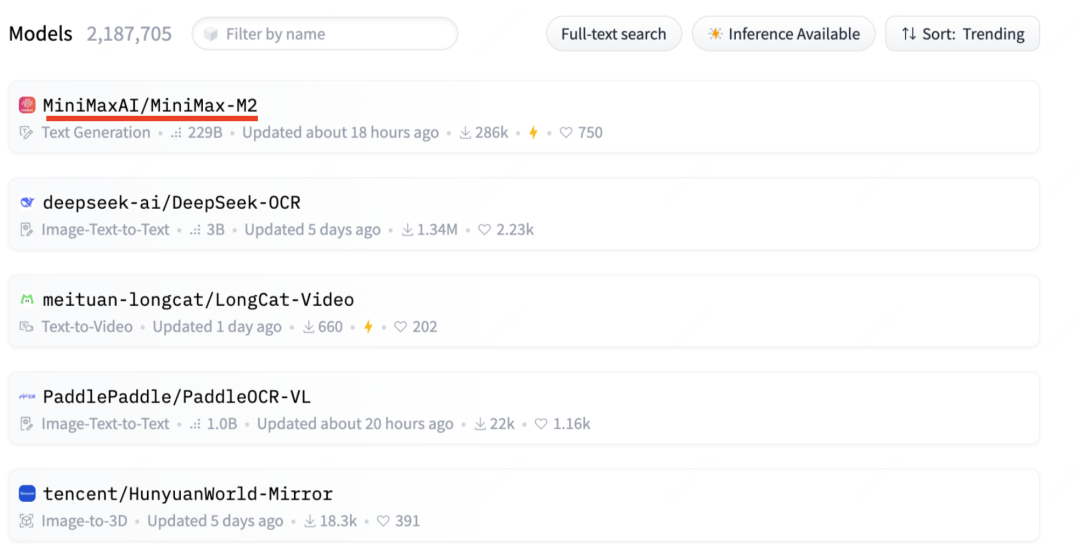Click the tencent blue avatar icon
The image size is (1080, 544).
tap(27, 494)
